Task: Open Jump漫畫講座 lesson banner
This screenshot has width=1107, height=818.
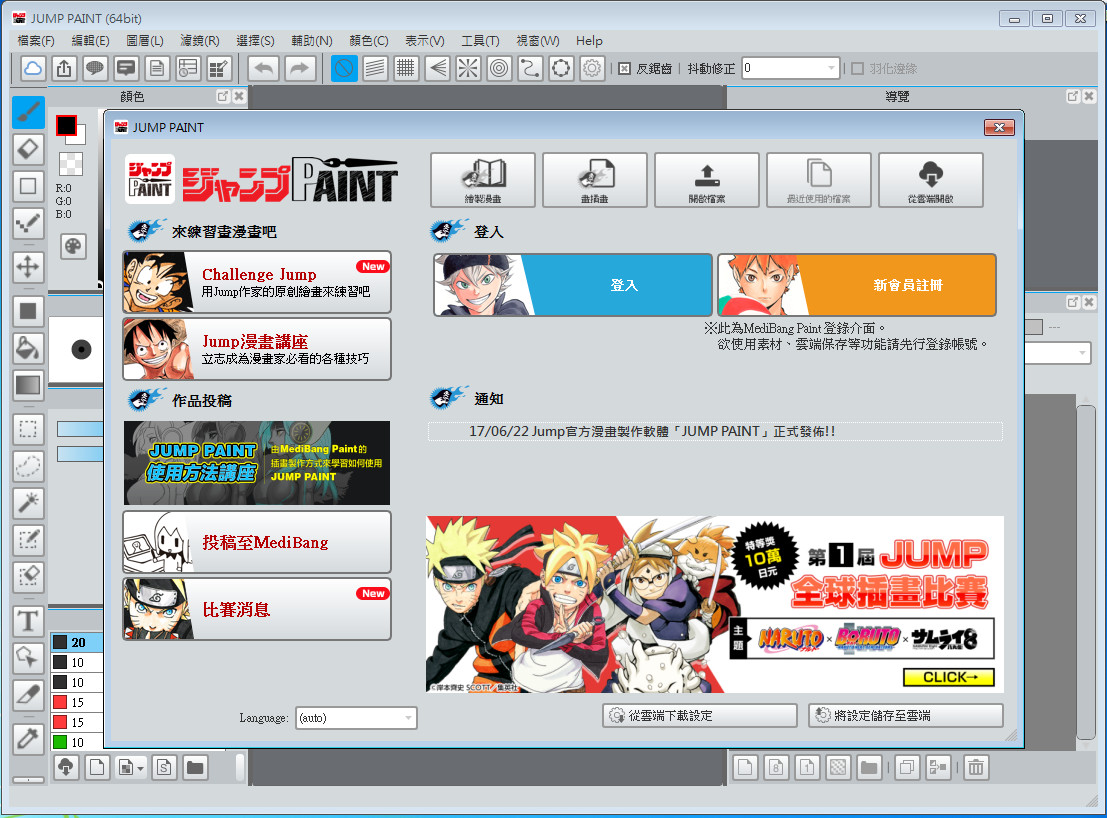Action: point(257,349)
